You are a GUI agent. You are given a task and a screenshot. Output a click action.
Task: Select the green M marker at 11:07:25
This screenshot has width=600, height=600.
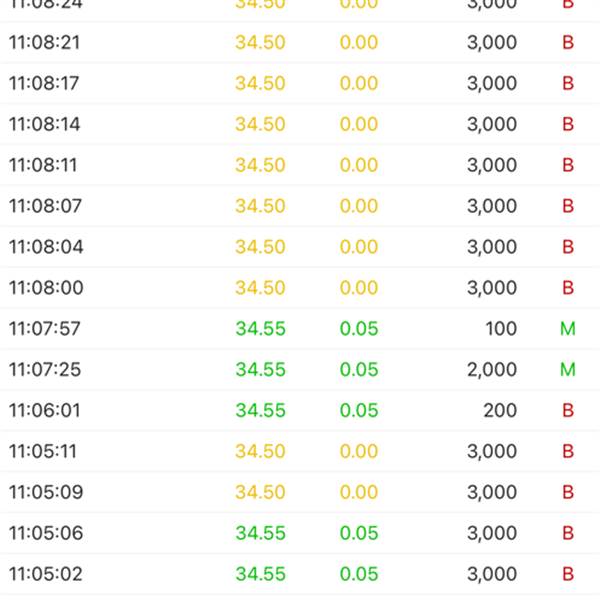[x=568, y=370]
